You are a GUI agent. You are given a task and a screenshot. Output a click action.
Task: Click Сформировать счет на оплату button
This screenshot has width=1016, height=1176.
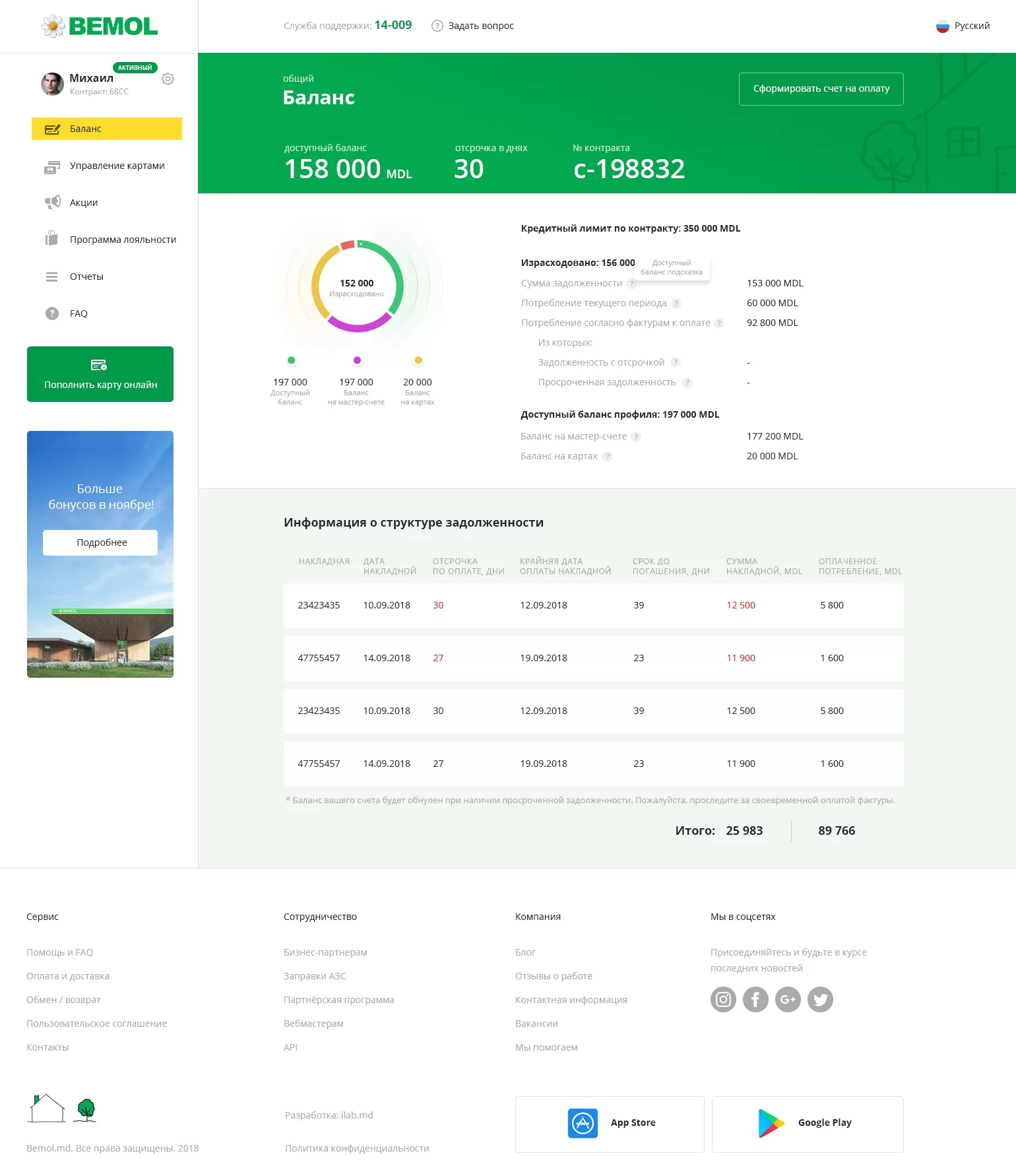click(x=821, y=89)
